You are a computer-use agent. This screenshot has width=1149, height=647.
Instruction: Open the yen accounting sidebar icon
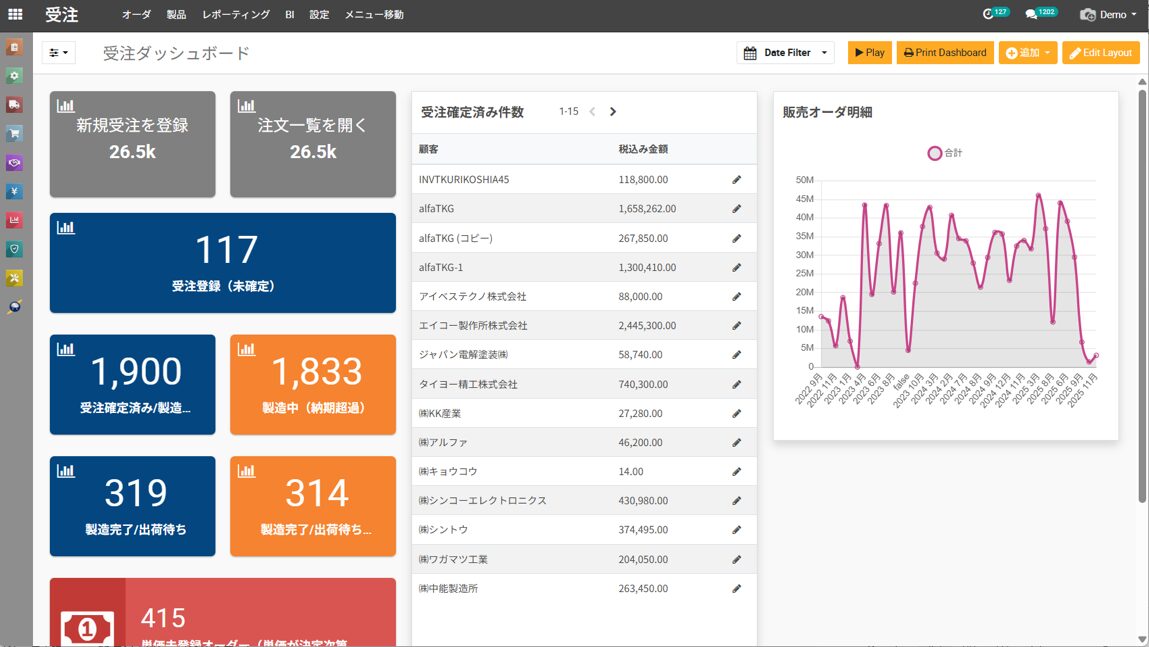14,191
